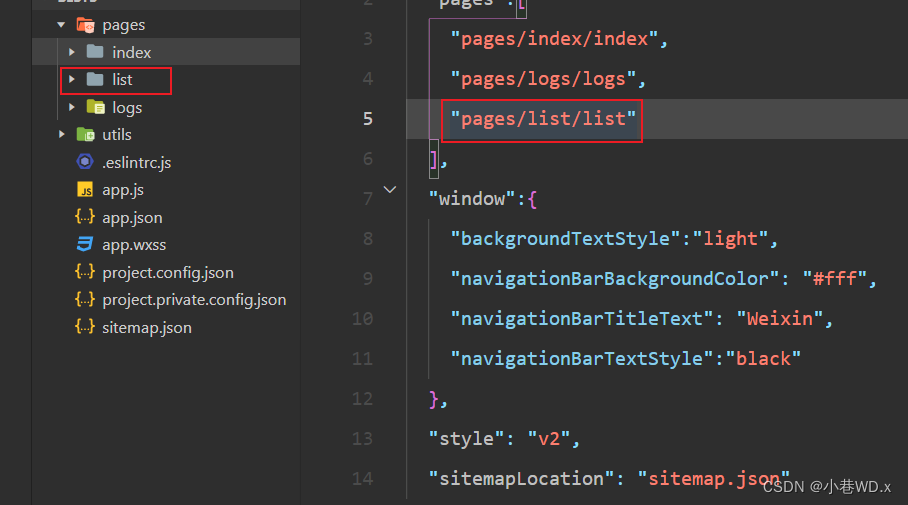The height and width of the screenshot is (505, 908).
Task: Click the list folder icon
Action: click(x=95, y=79)
